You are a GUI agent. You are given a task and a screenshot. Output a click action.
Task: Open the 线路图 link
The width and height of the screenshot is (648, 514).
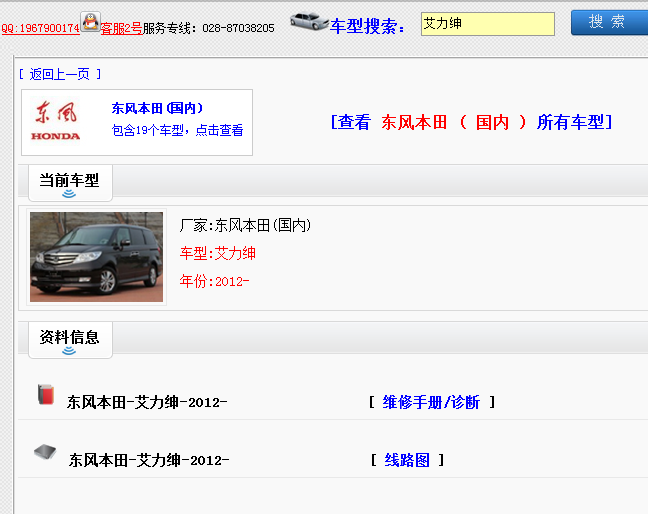pyautogui.click(x=407, y=460)
